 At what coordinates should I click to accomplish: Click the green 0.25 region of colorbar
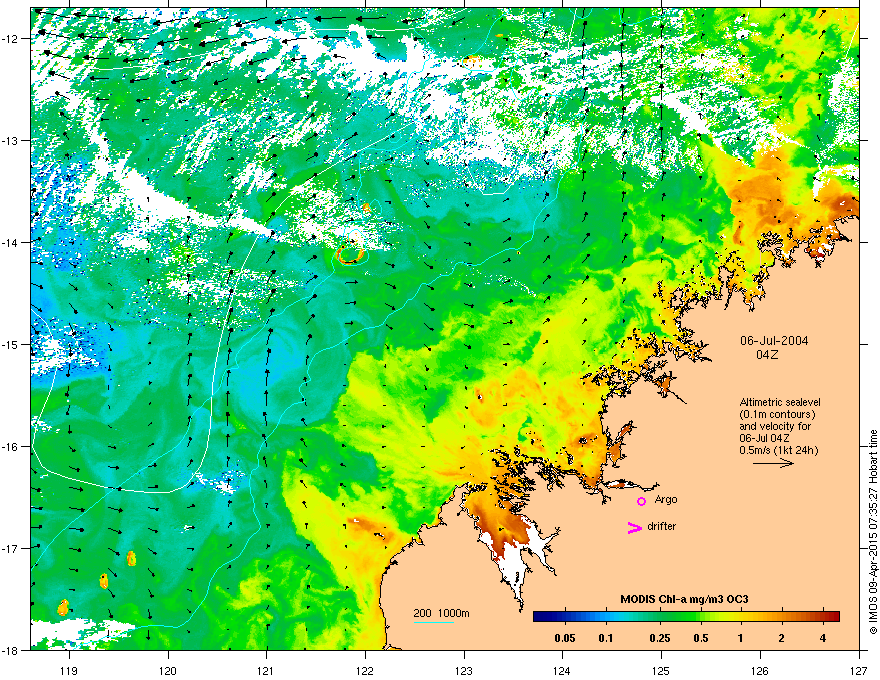pos(660,616)
